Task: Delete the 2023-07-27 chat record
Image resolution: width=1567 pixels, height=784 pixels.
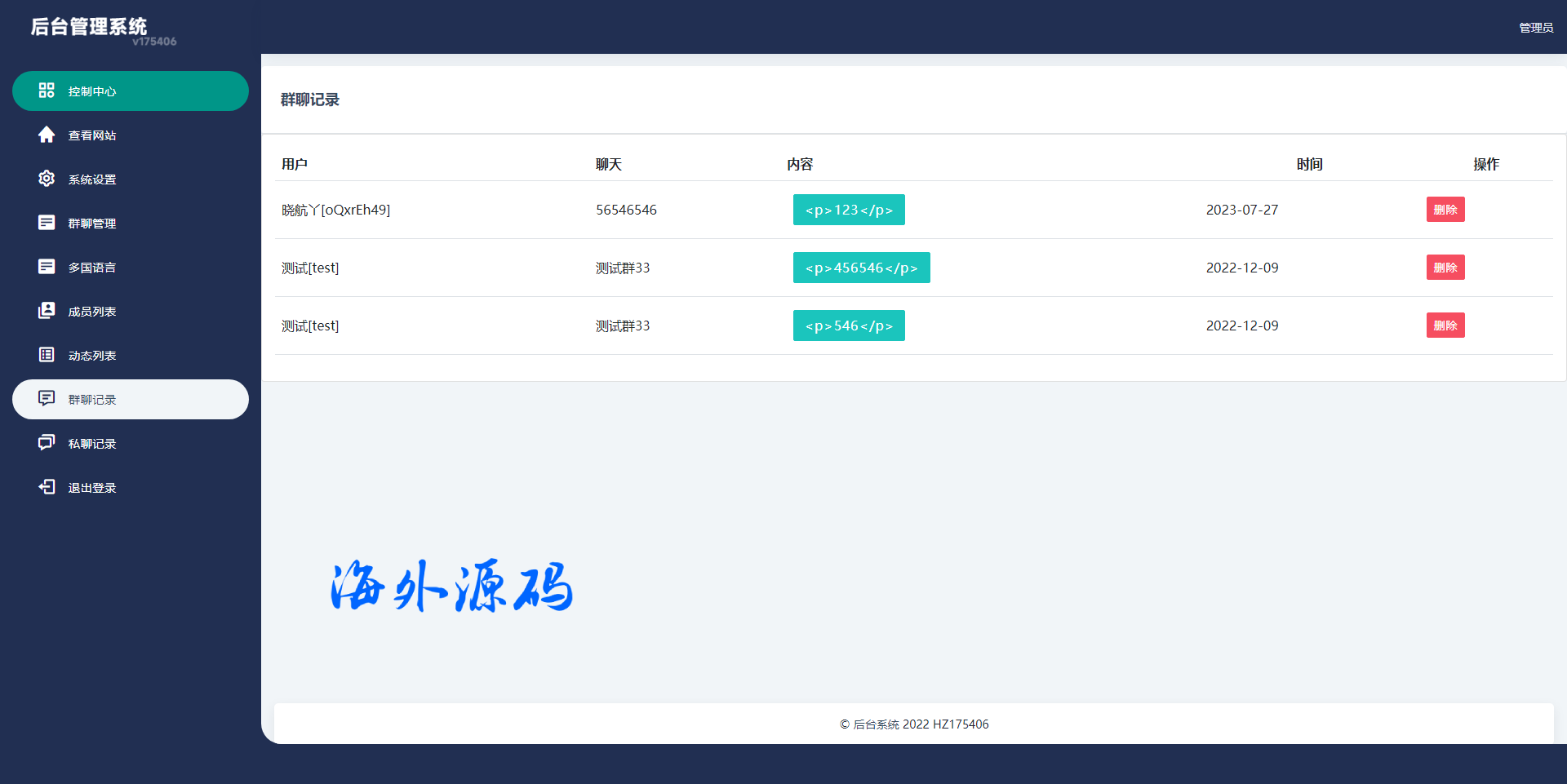Action: click(1445, 210)
